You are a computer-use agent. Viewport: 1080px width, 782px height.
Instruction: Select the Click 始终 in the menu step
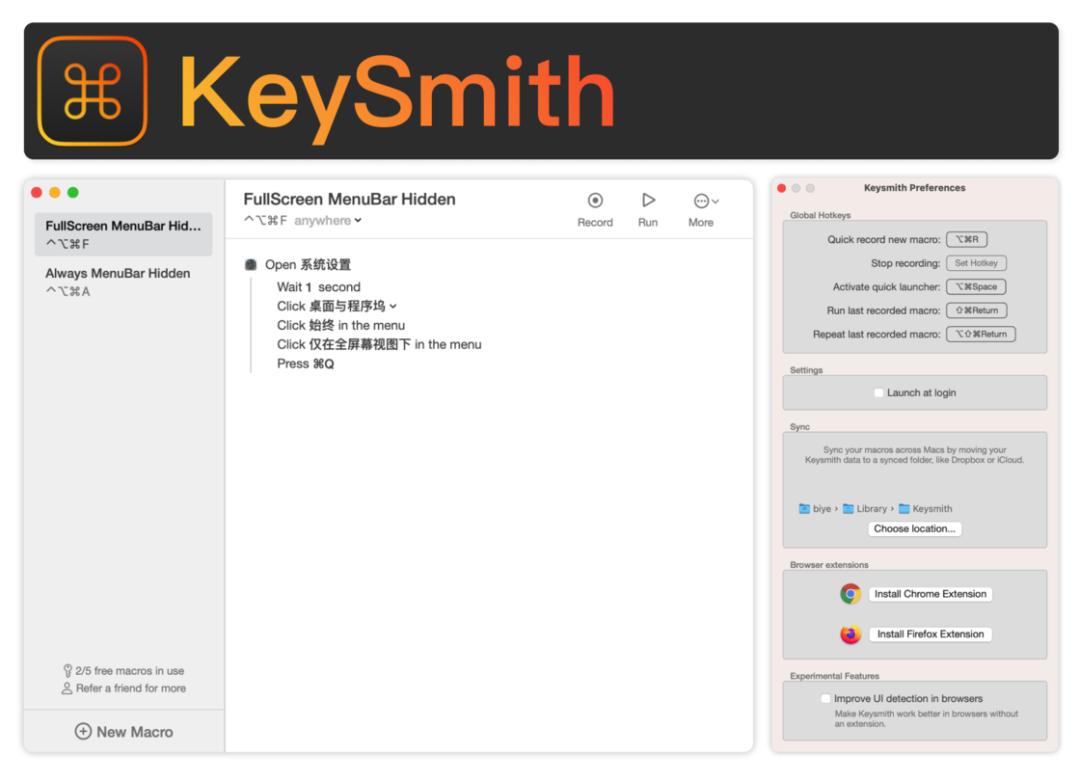pos(341,325)
